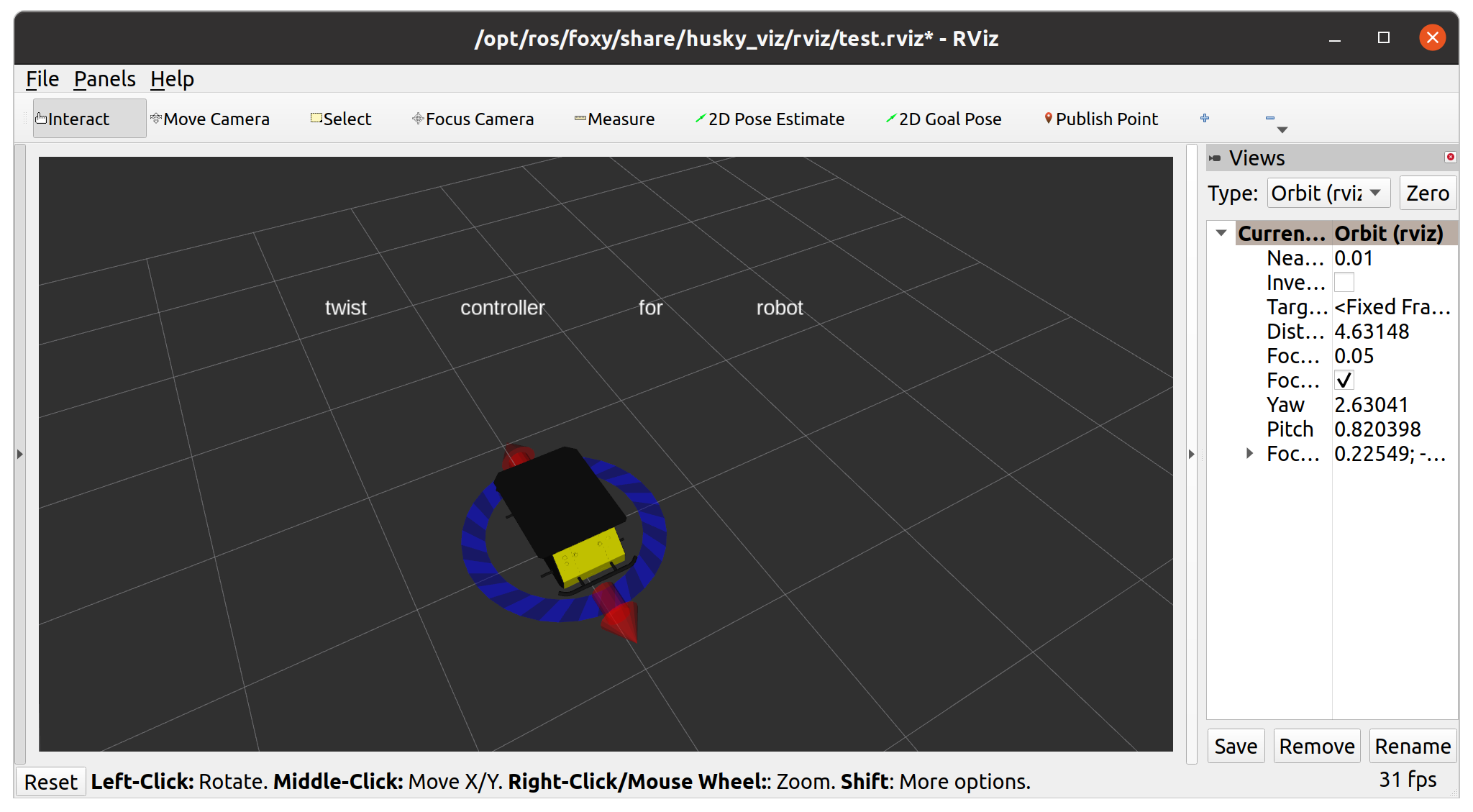This screenshot has height=812, width=1473.
Task: Edit the Pitch value 0.820398
Action: point(1395,429)
